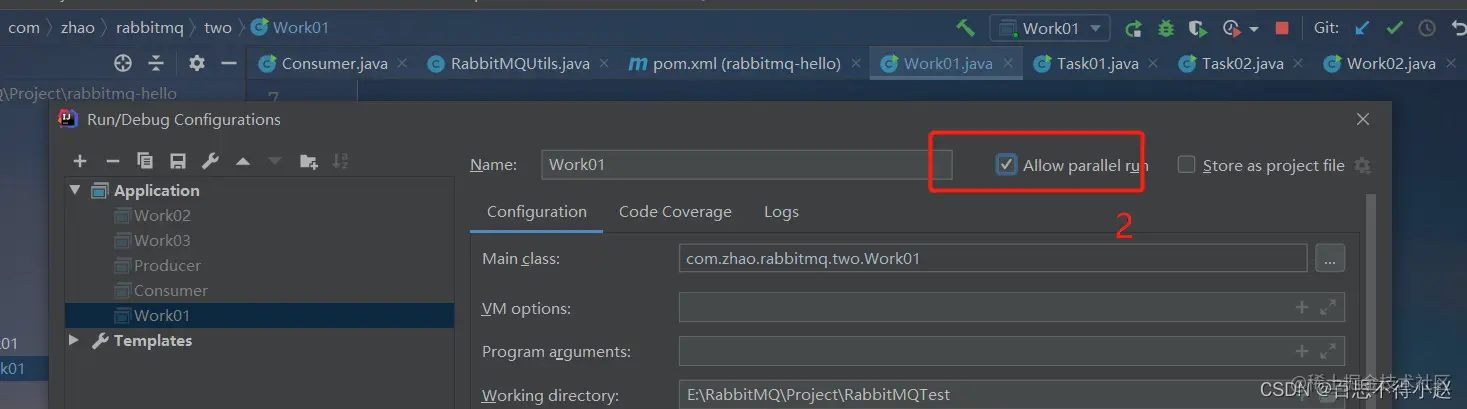This screenshot has height=409, width=1467.
Task: Collapse the Application tree node
Action: [75, 190]
